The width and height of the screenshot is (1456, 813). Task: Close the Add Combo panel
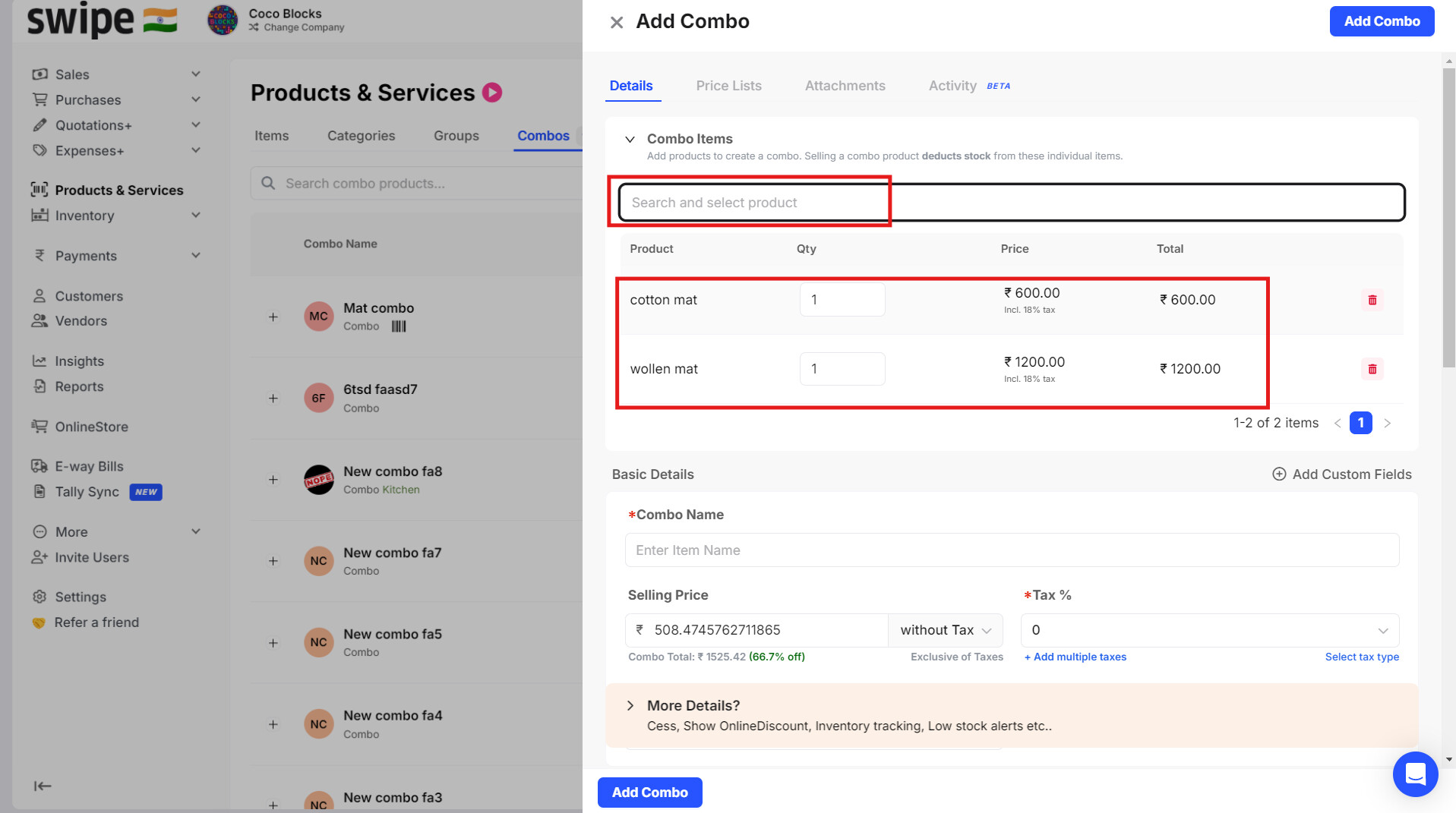617,22
